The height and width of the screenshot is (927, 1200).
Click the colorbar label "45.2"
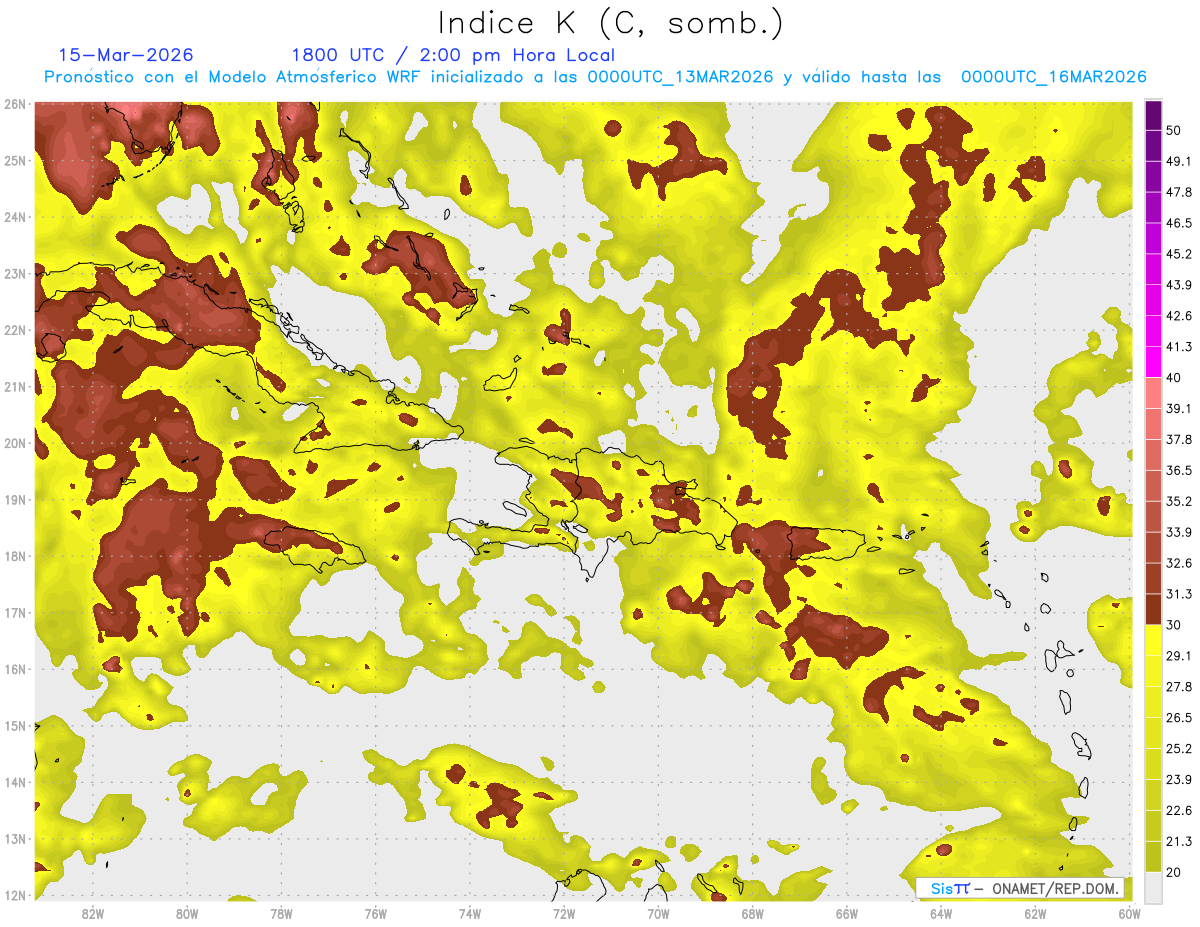click(x=1179, y=254)
